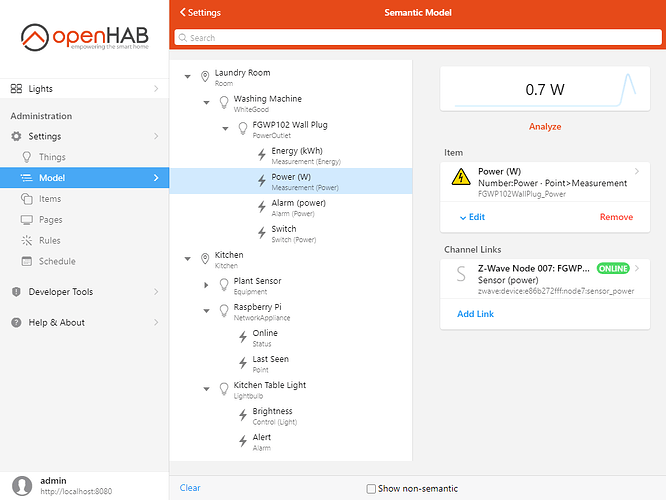Open Schedule in the sidebar
The width and height of the screenshot is (666, 500).
[x=85, y=261]
